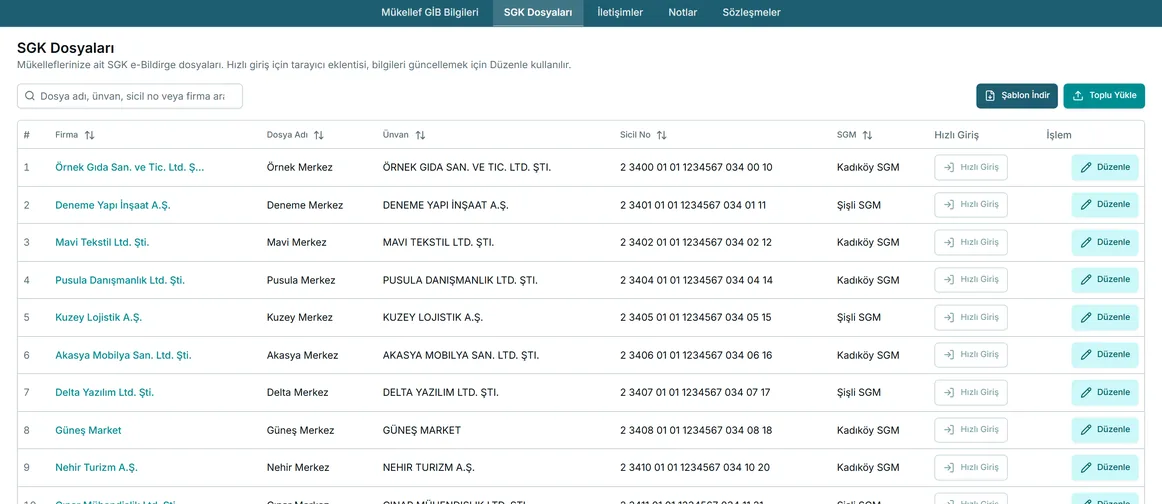The height and width of the screenshot is (504, 1162).
Task: Open Delta Yazılım Ltd. Şti. company link
Action: (104, 392)
